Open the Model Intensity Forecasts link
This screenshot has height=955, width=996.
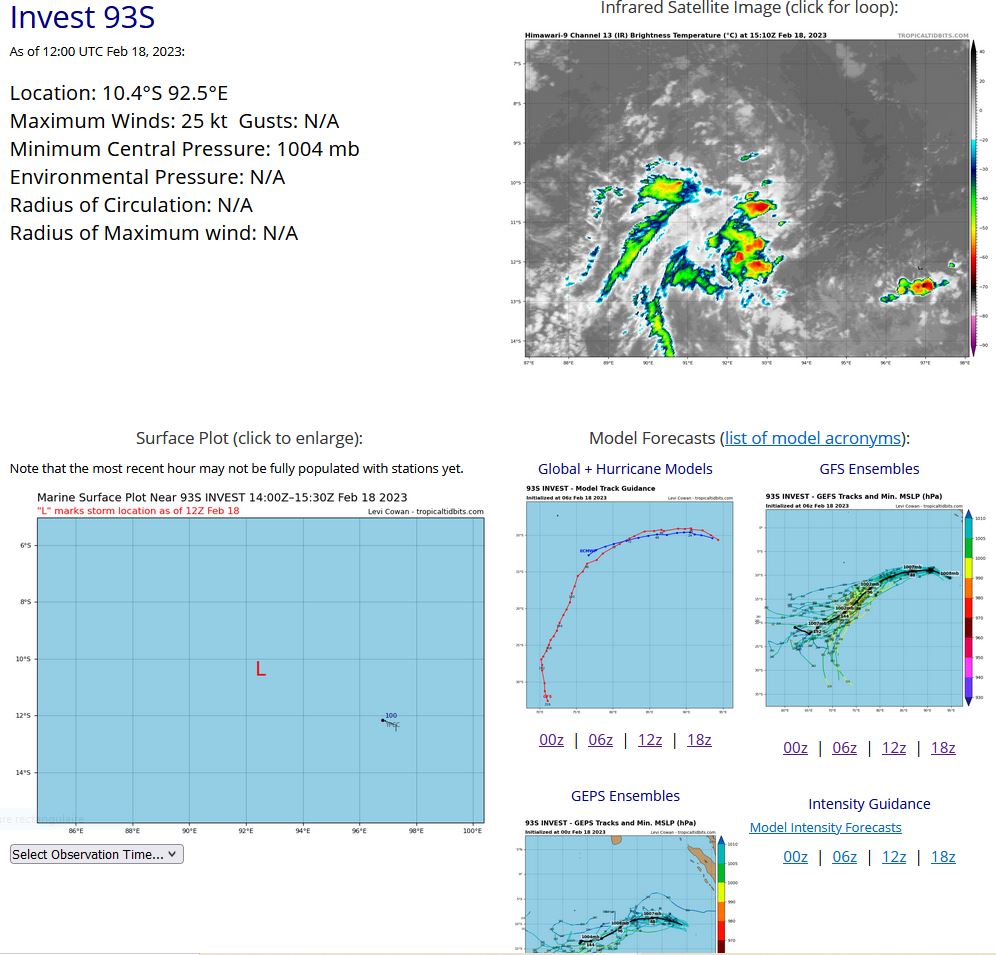pos(825,827)
